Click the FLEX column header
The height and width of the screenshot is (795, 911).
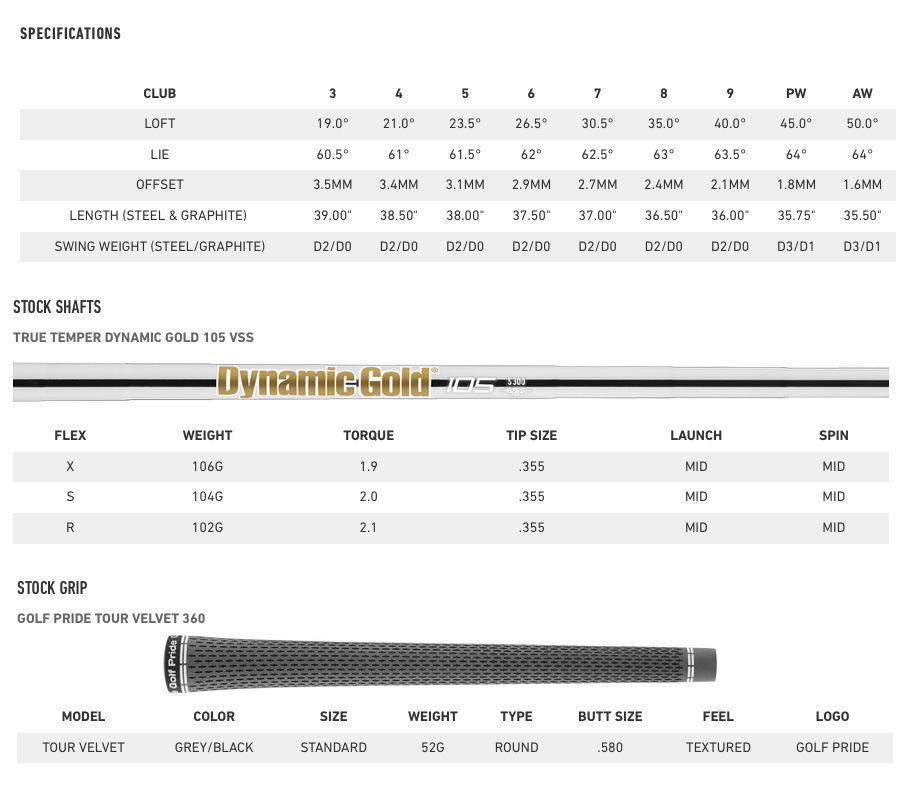(70, 436)
